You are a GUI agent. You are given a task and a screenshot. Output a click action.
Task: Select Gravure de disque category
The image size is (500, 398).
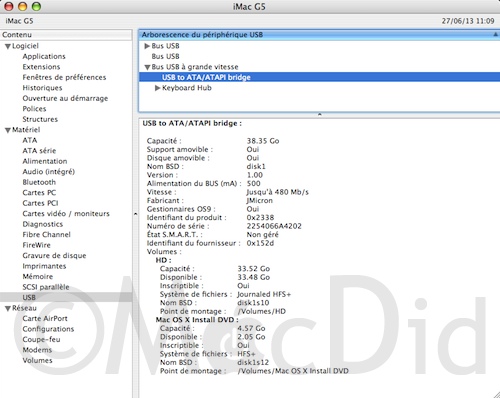(54, 256)
